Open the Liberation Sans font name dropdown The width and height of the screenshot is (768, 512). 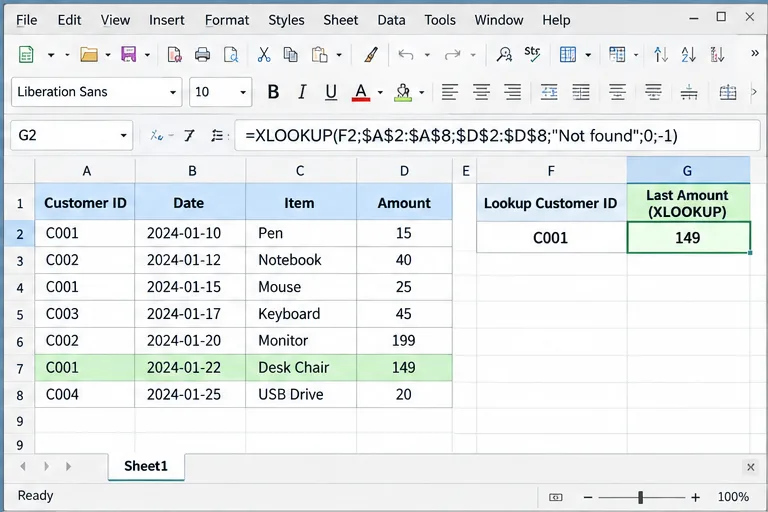[172, 92]
